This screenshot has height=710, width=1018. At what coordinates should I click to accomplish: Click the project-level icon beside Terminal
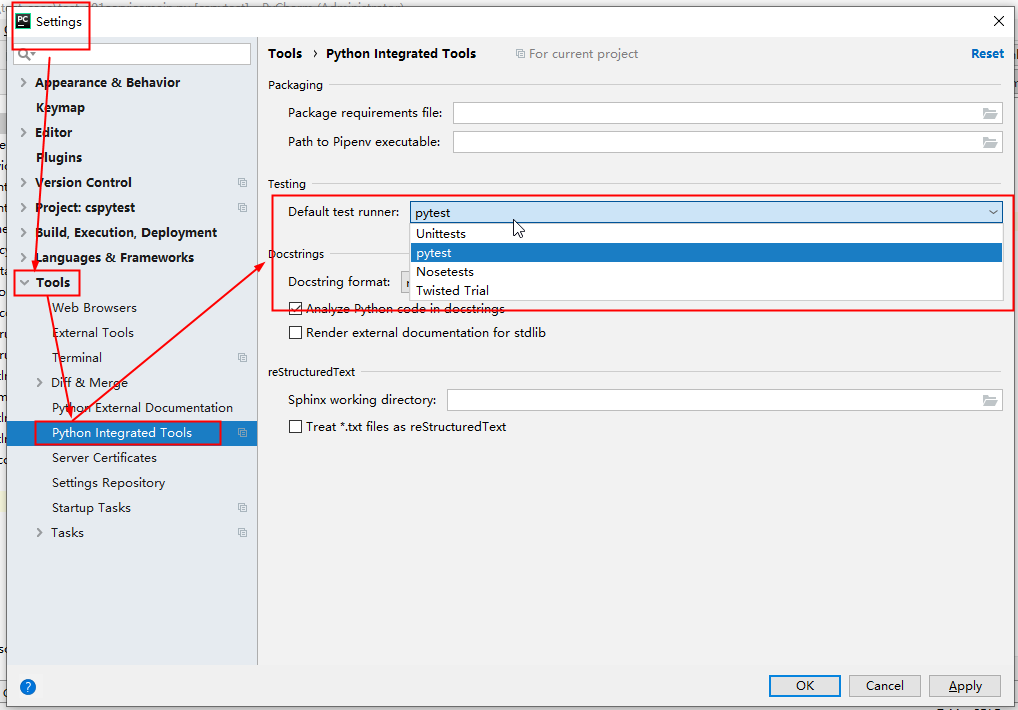click(242, 358)
